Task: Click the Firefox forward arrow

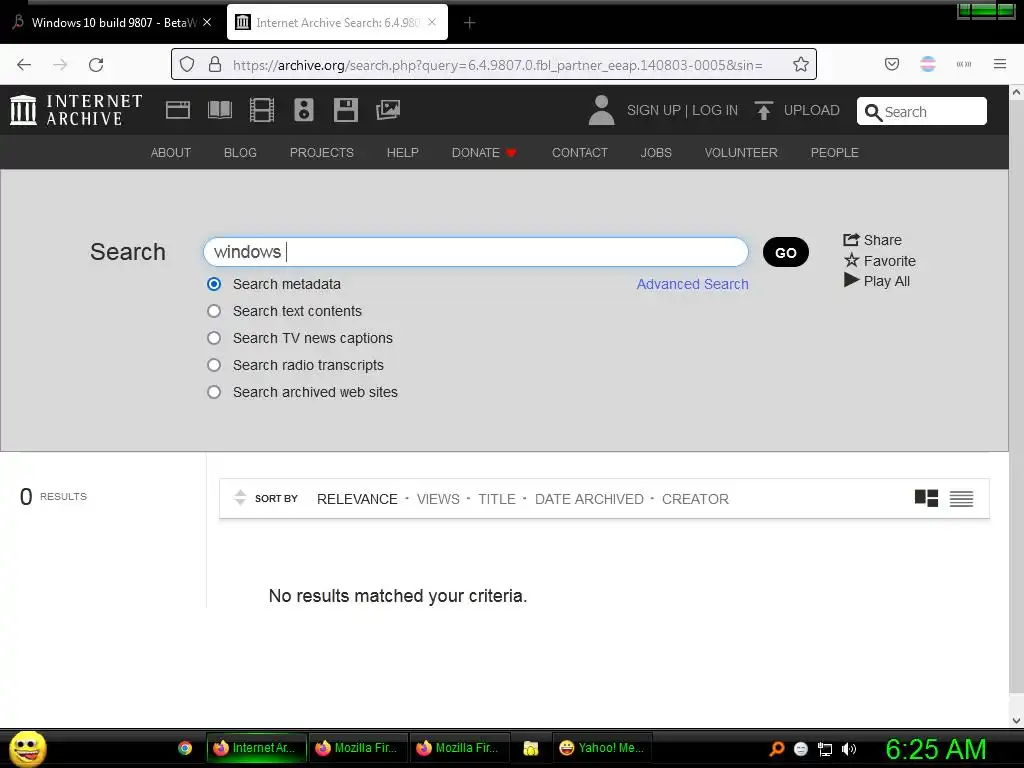Action: click(x=60, y=65)
